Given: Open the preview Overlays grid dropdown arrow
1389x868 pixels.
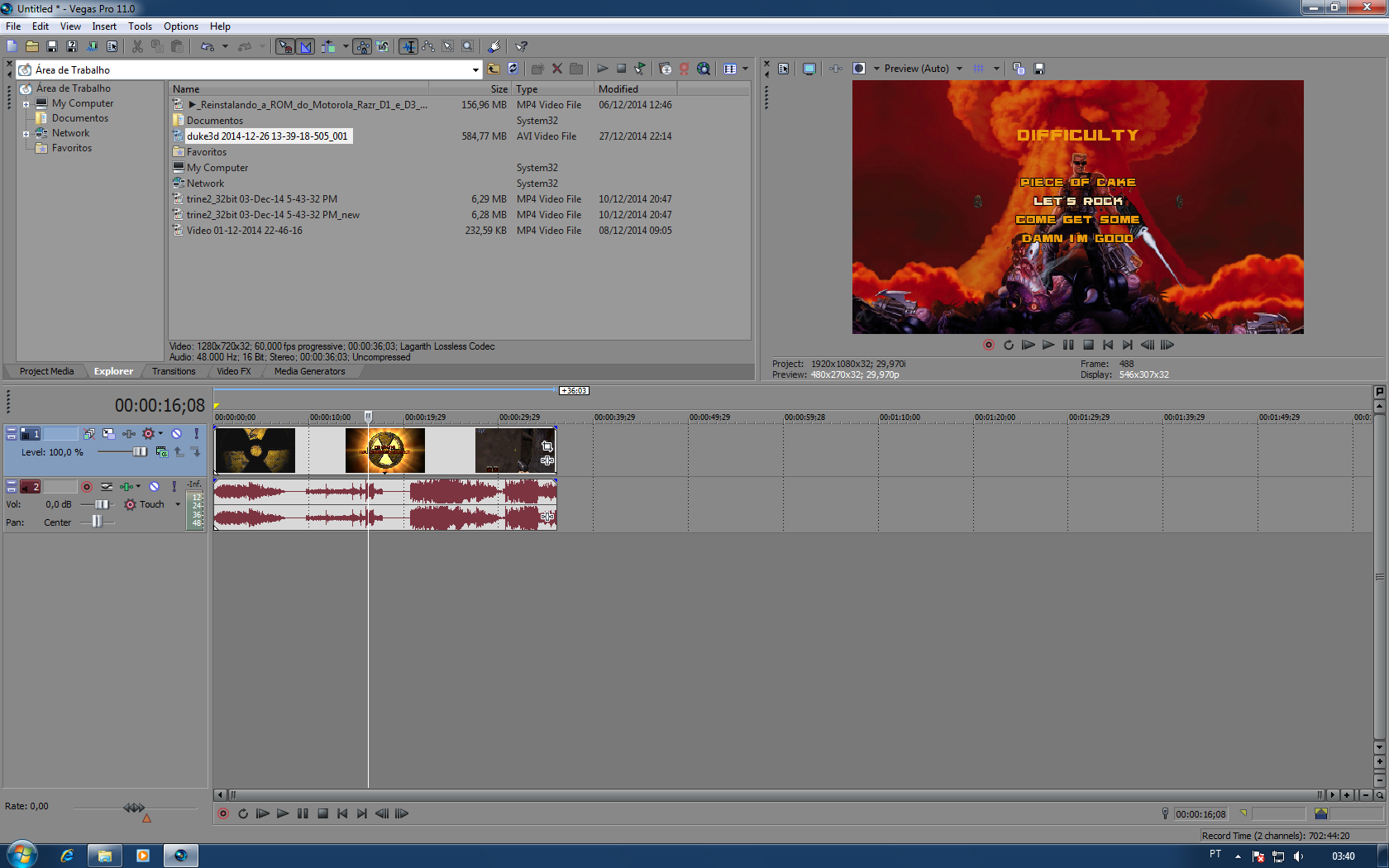Looking at the screenshot, I should pos(996,69).
